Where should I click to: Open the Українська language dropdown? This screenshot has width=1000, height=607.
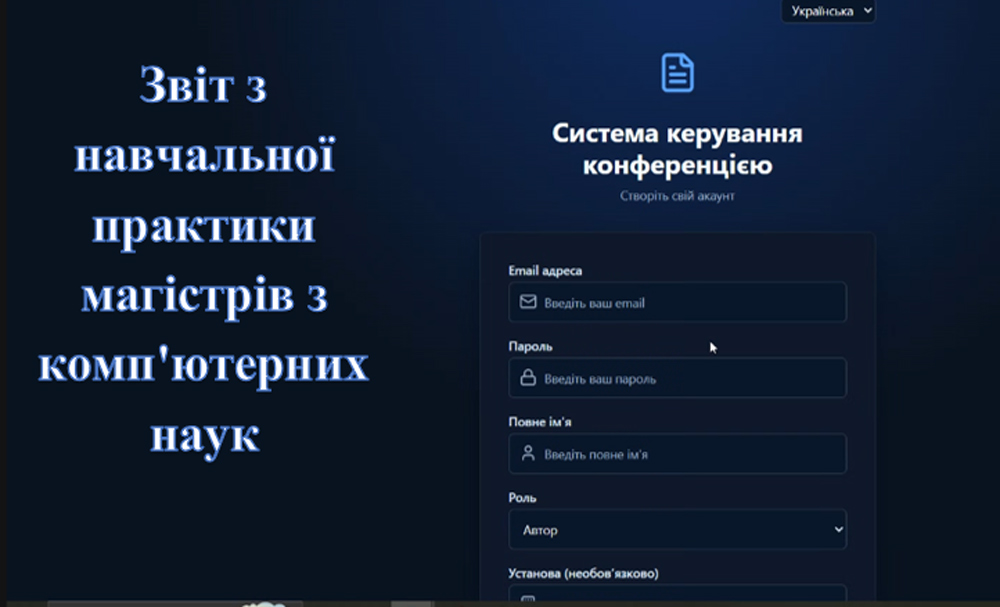[828, 11]
